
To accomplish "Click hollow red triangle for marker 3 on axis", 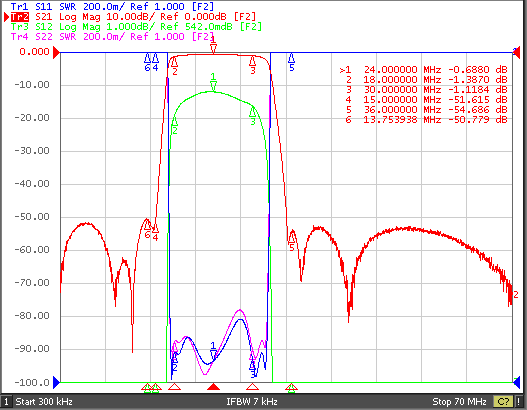I will coord(252,386).
